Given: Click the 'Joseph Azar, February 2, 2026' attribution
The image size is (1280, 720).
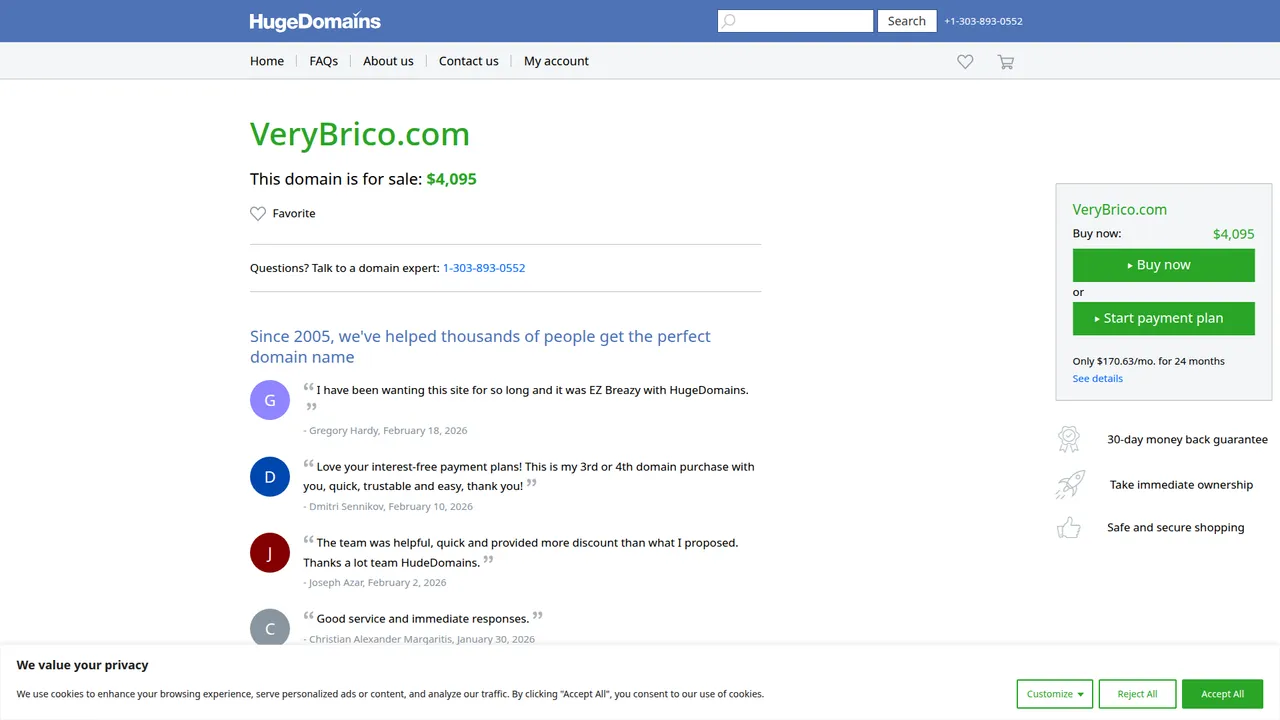Looking at the screenshot, I should [375, 583].
